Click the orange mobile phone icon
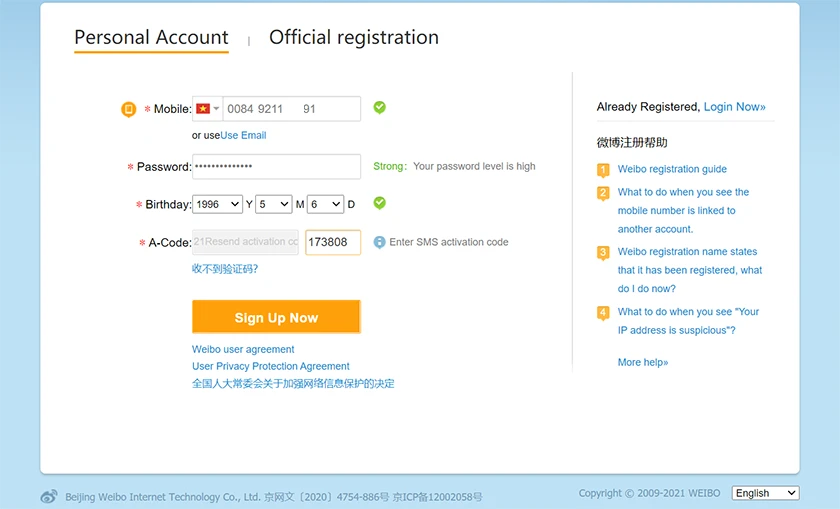 129,109
